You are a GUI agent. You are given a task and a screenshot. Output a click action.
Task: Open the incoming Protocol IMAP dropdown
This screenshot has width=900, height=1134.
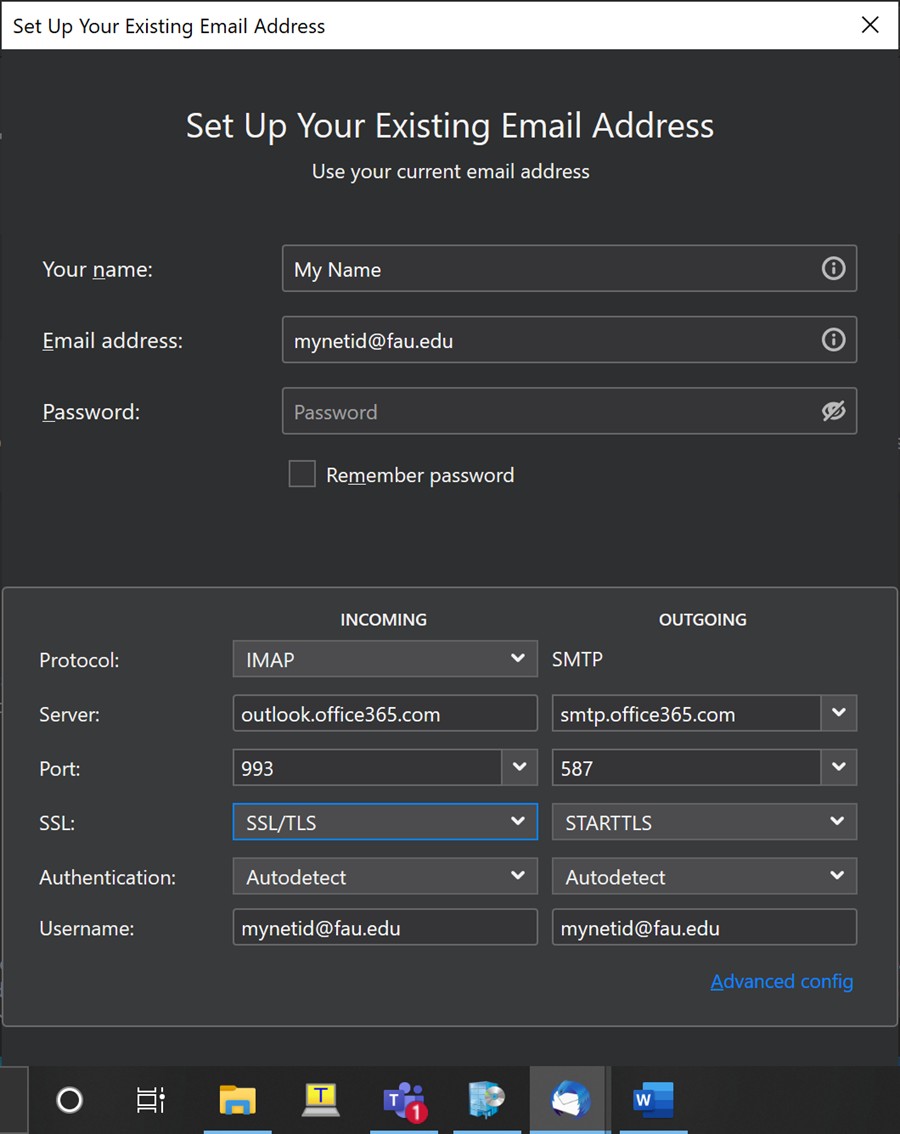point(385,659)
